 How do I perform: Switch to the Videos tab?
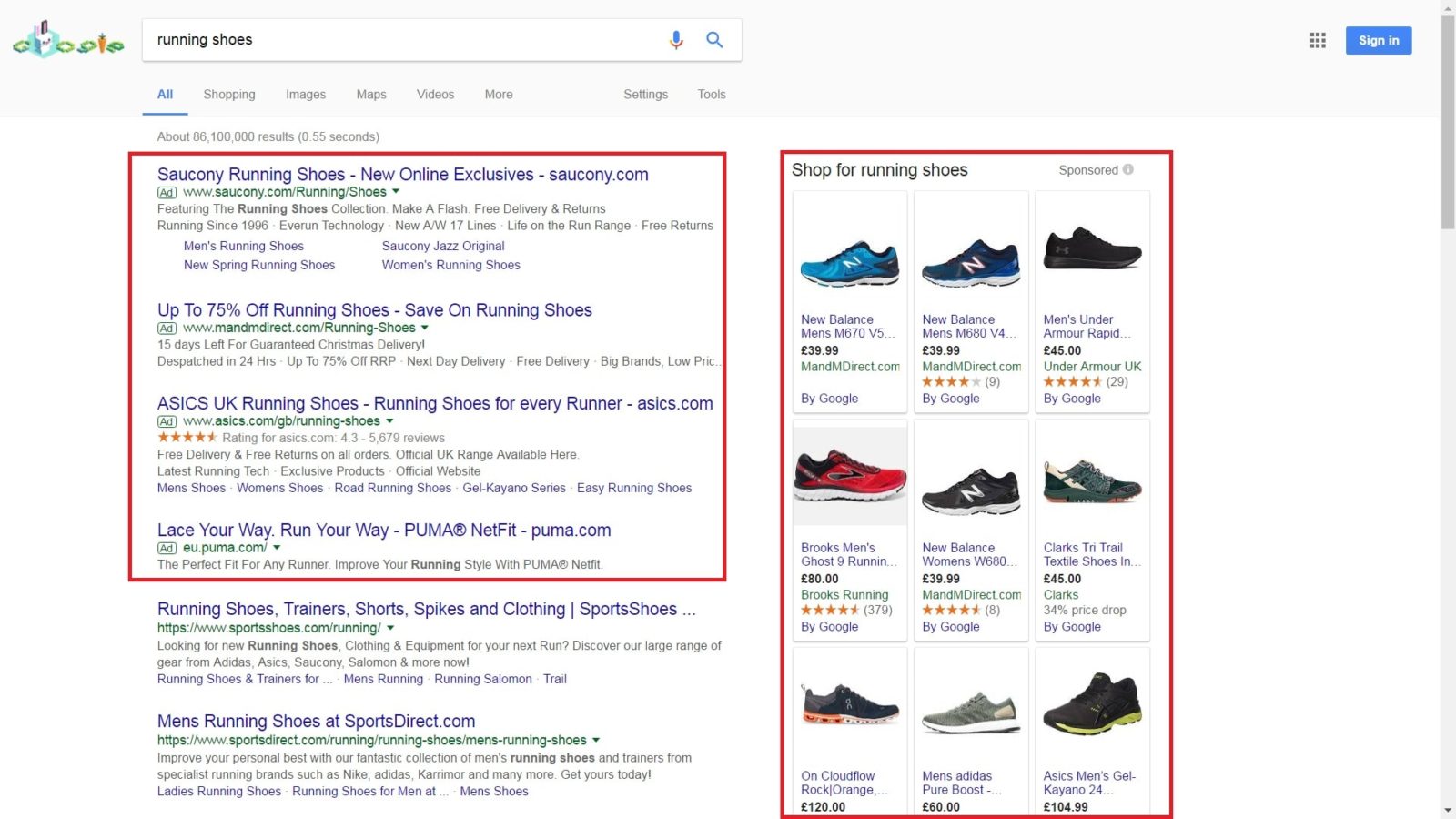click(x=435, y=94)
